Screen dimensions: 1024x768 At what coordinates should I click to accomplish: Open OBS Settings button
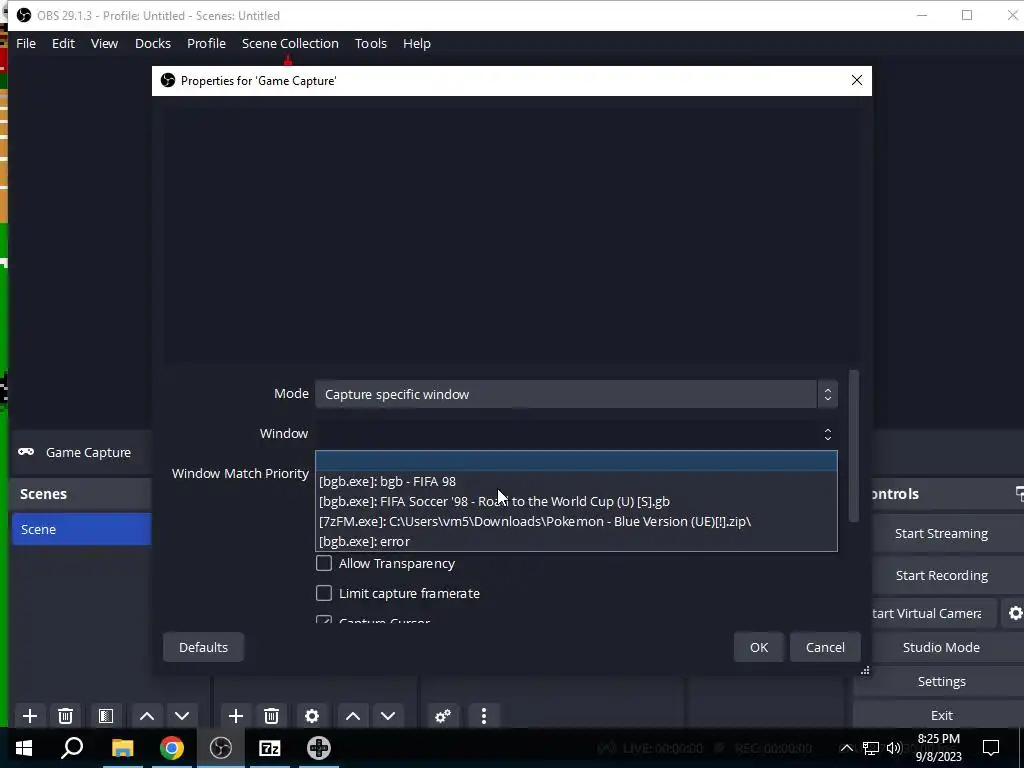click(941, 681)
